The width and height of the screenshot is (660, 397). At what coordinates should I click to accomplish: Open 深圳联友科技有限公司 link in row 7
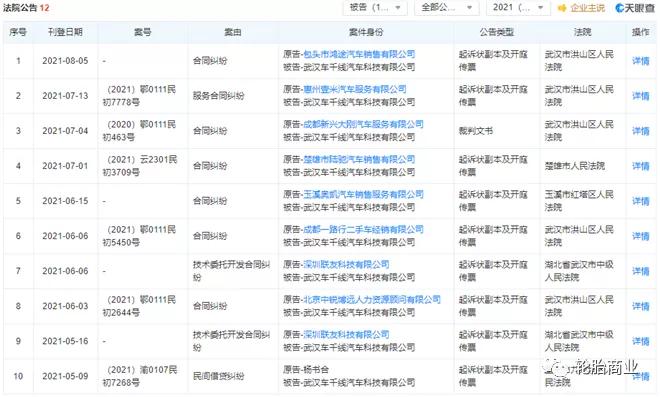346,264
